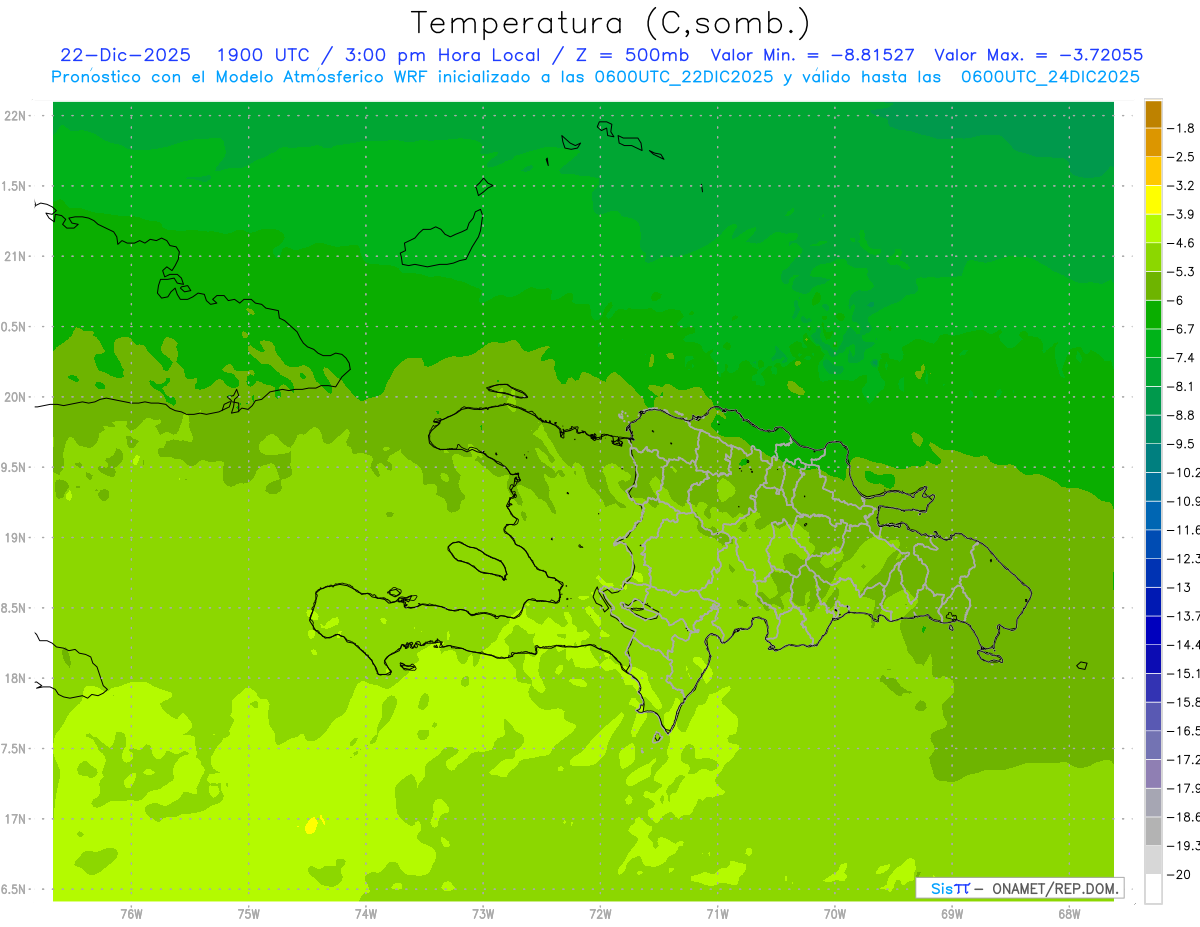
Task: Click the "0600UTC_24DIC2025" valid-until time
Action: (1050, 77)
